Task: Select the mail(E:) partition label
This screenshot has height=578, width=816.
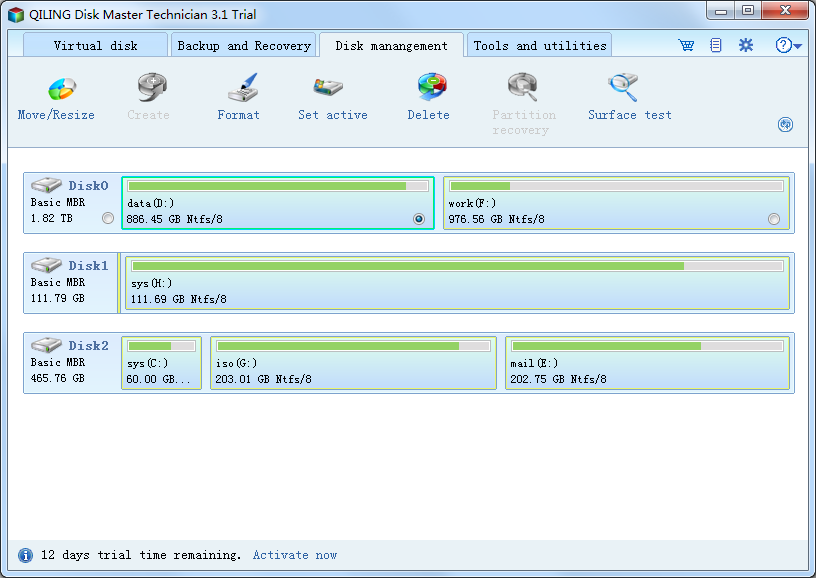Action: pyautogui.click(x=534, y=364)
